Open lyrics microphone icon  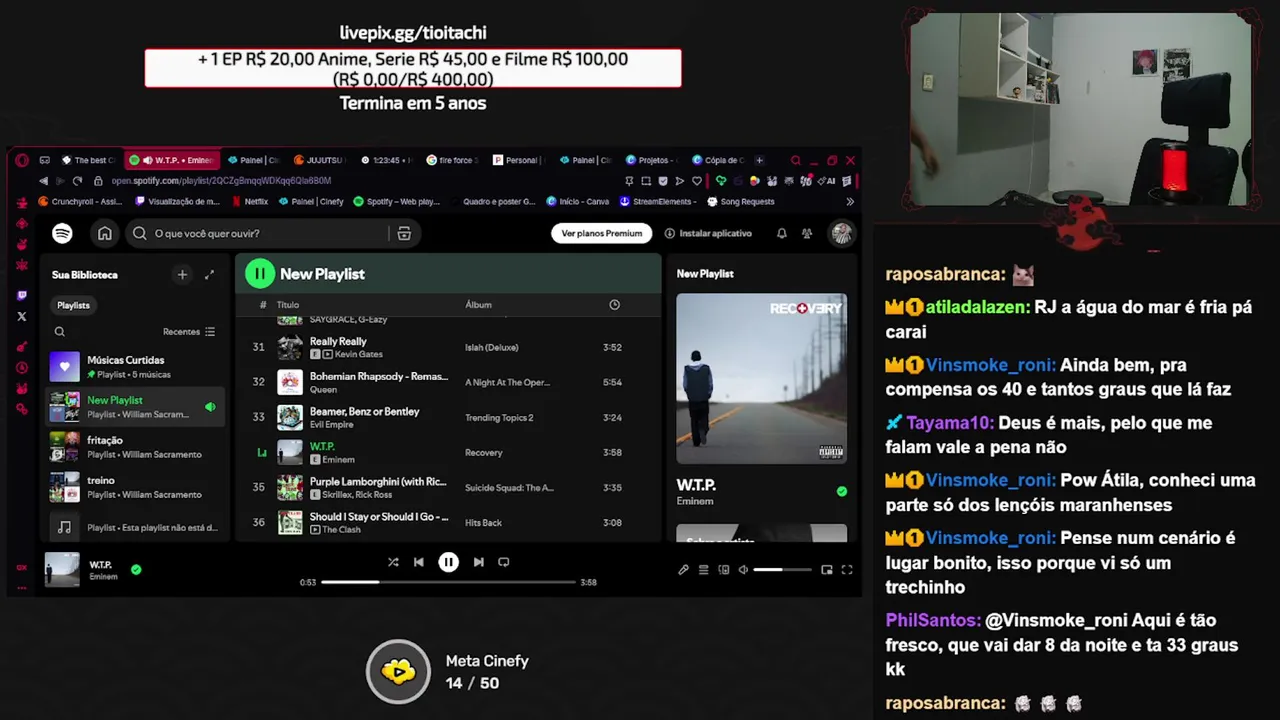(683, 570)
